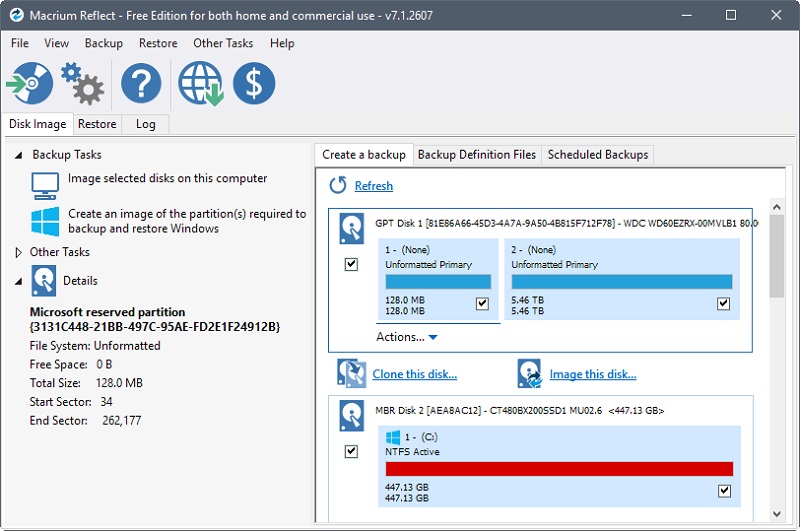Click the Image this disk link
800x531 pixels.
click(x=592, y=374)
